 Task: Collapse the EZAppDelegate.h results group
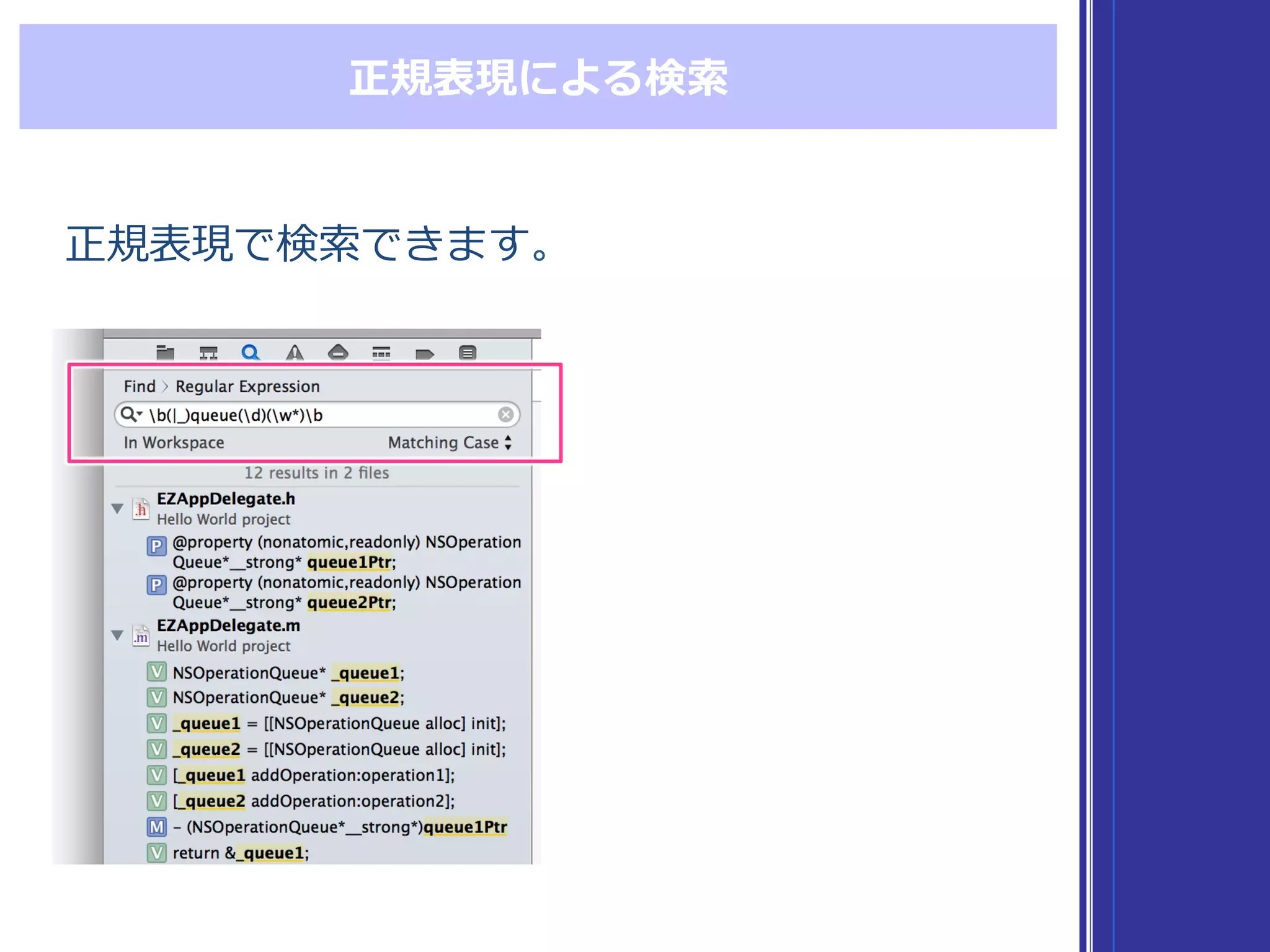coord(117,509)
